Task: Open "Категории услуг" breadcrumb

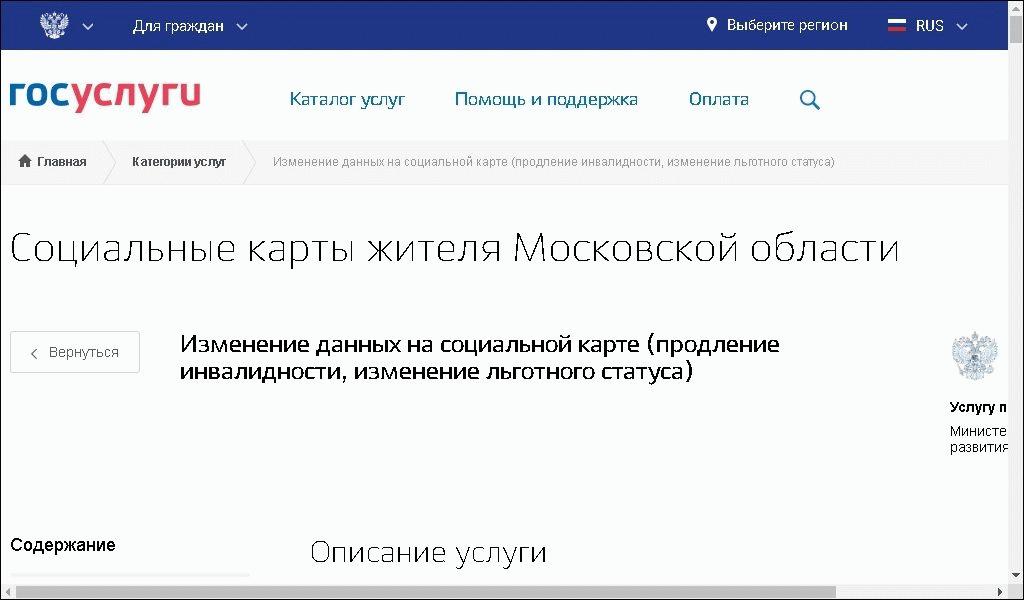Action: click(179, 161)
